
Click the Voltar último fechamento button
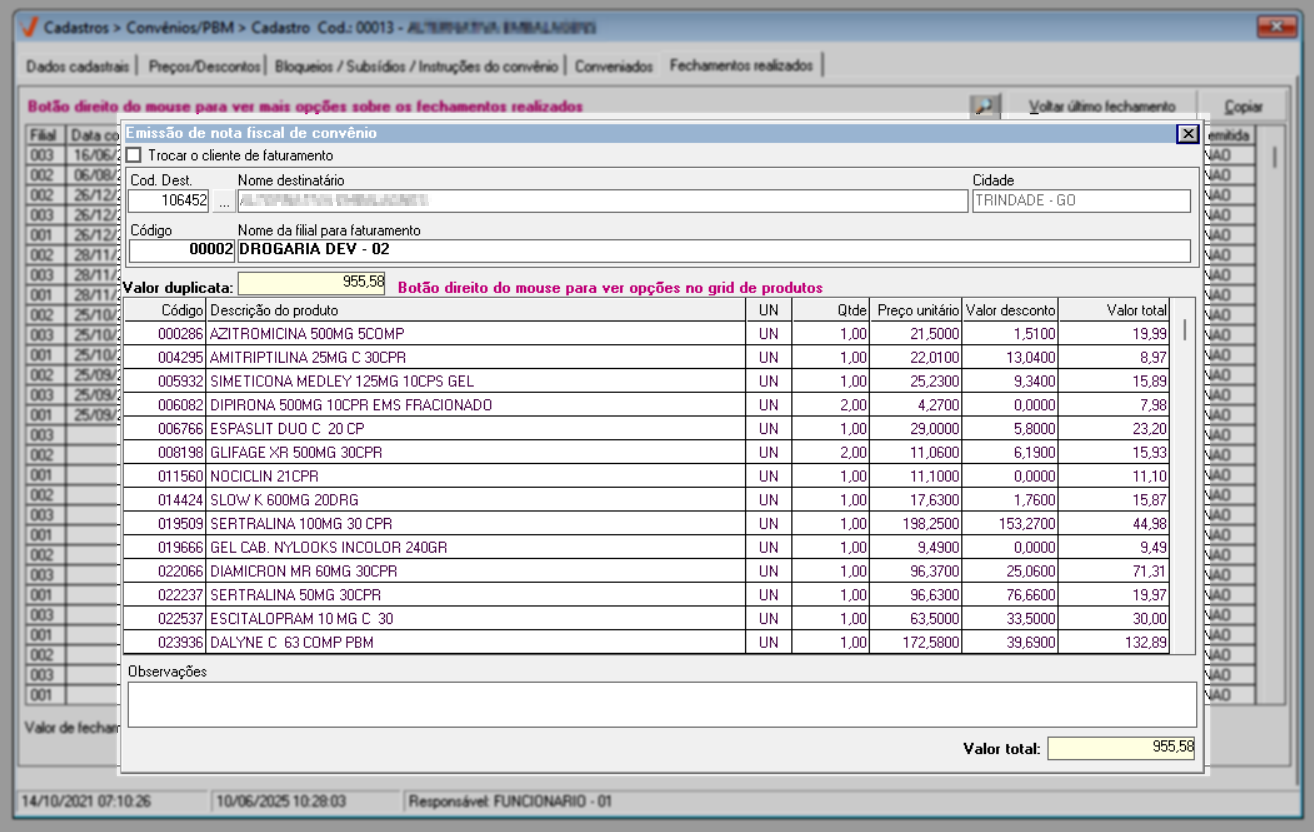[x=1102, y=106]
